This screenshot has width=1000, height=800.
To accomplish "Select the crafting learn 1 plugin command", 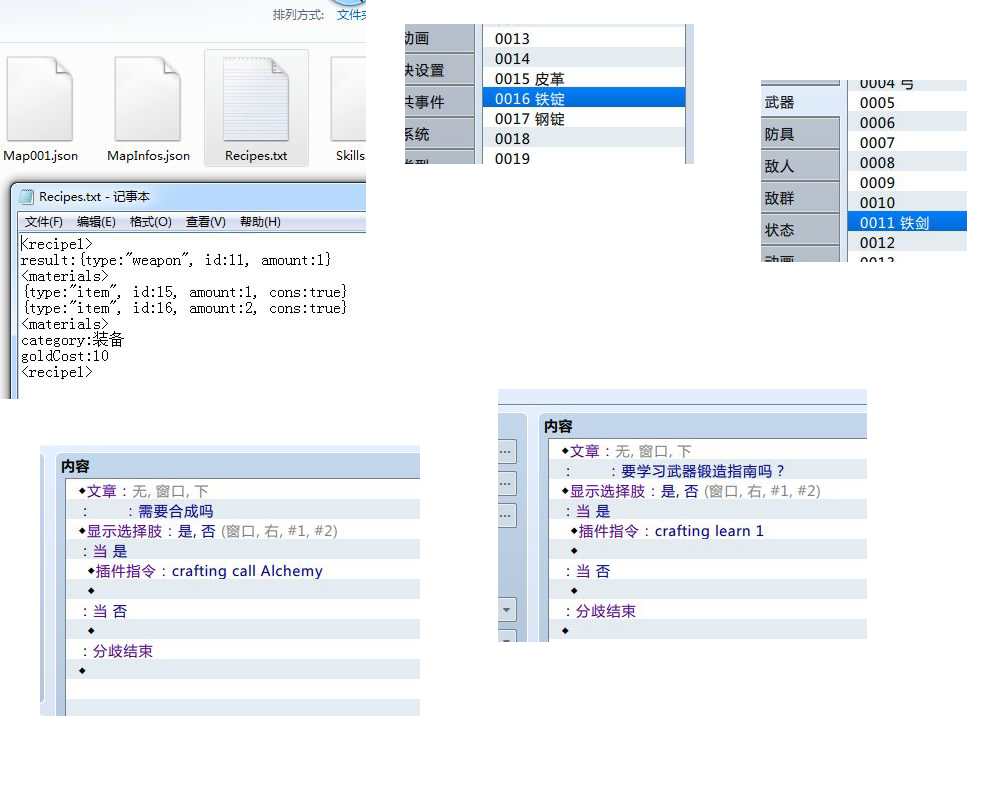I will coord(708,531).
